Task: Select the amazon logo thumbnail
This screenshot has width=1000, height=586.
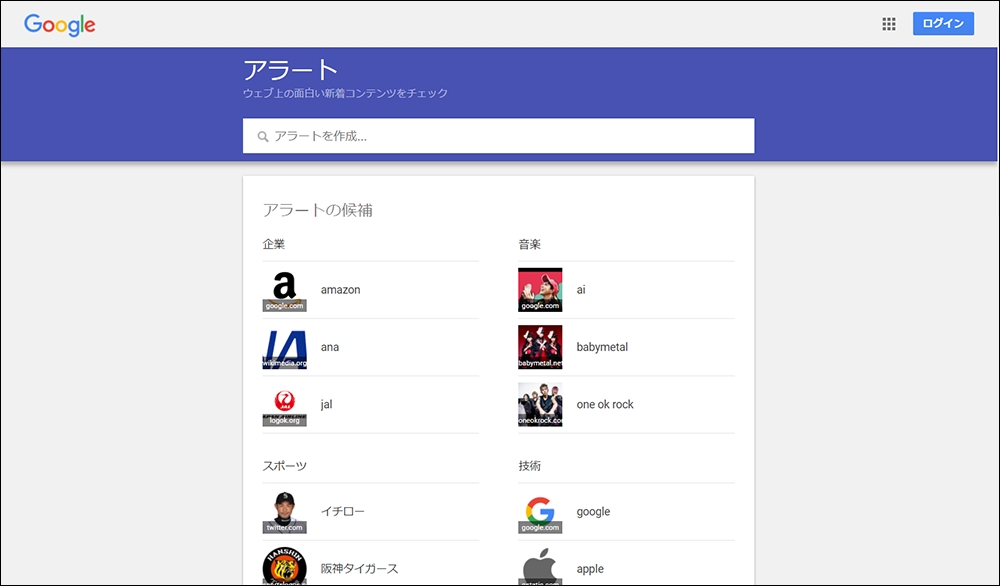Action: [x=284, y=289]
